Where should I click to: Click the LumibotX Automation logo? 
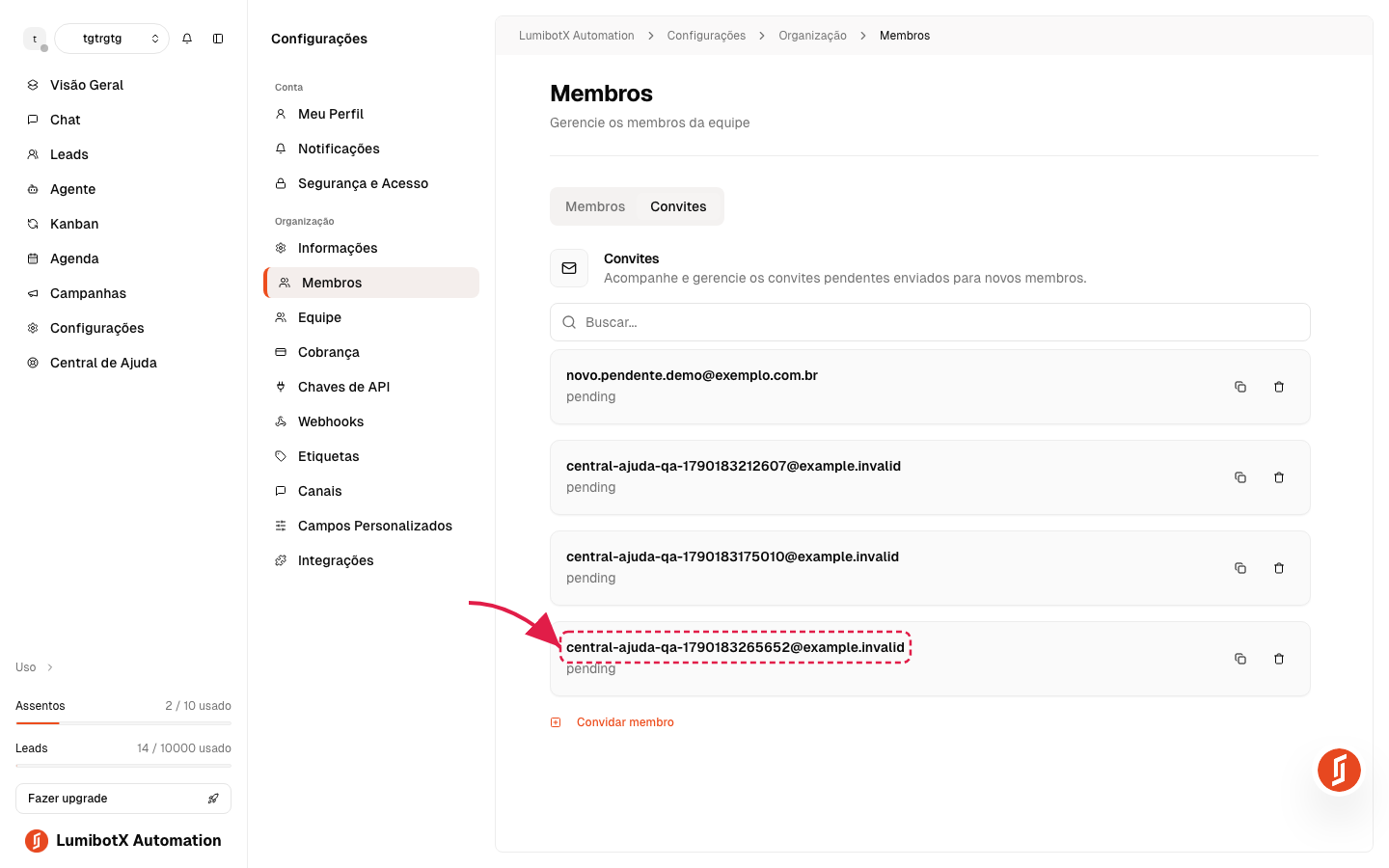tap(123, 841)
